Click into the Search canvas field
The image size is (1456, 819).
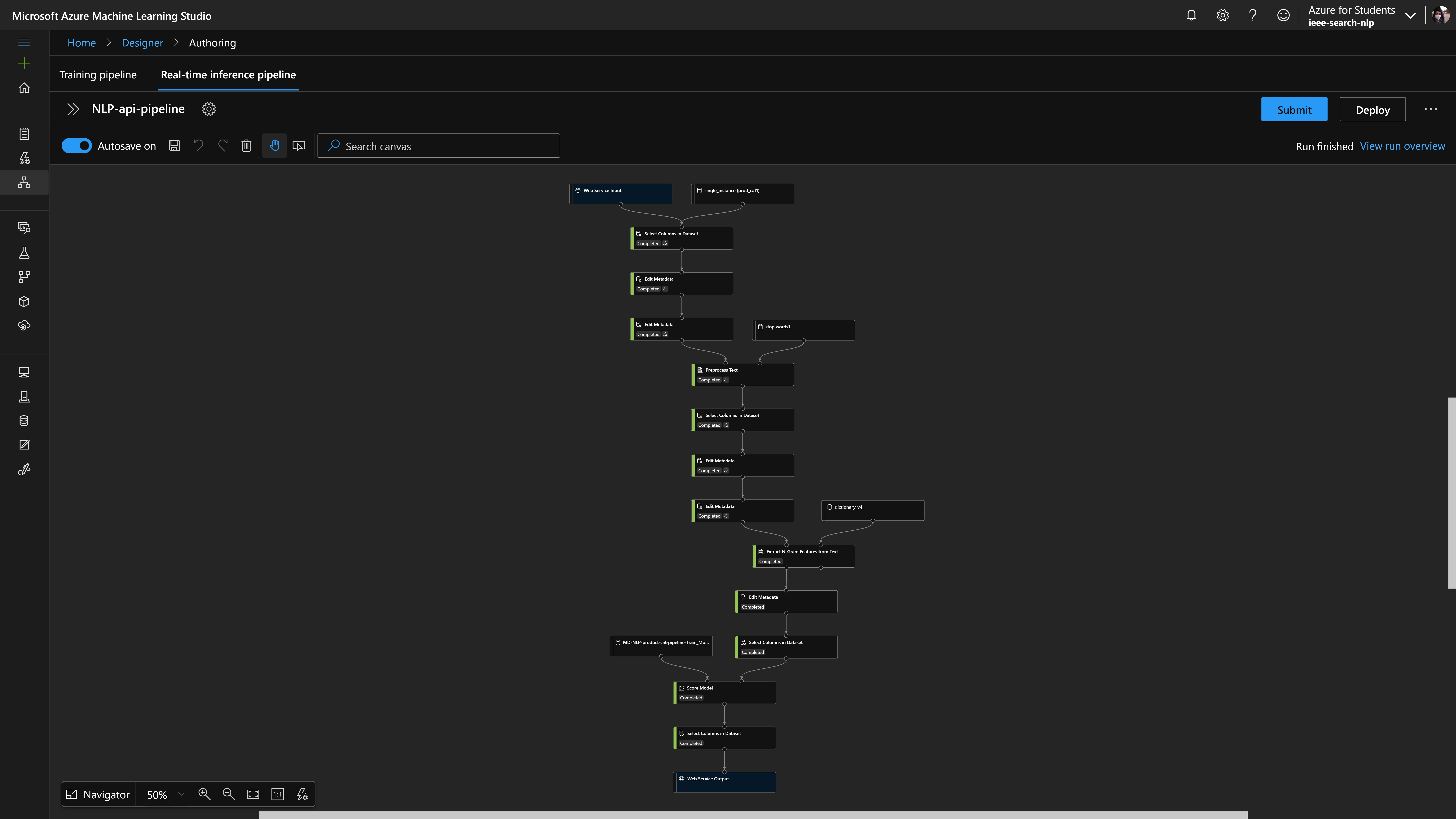(x=446, y=146)
